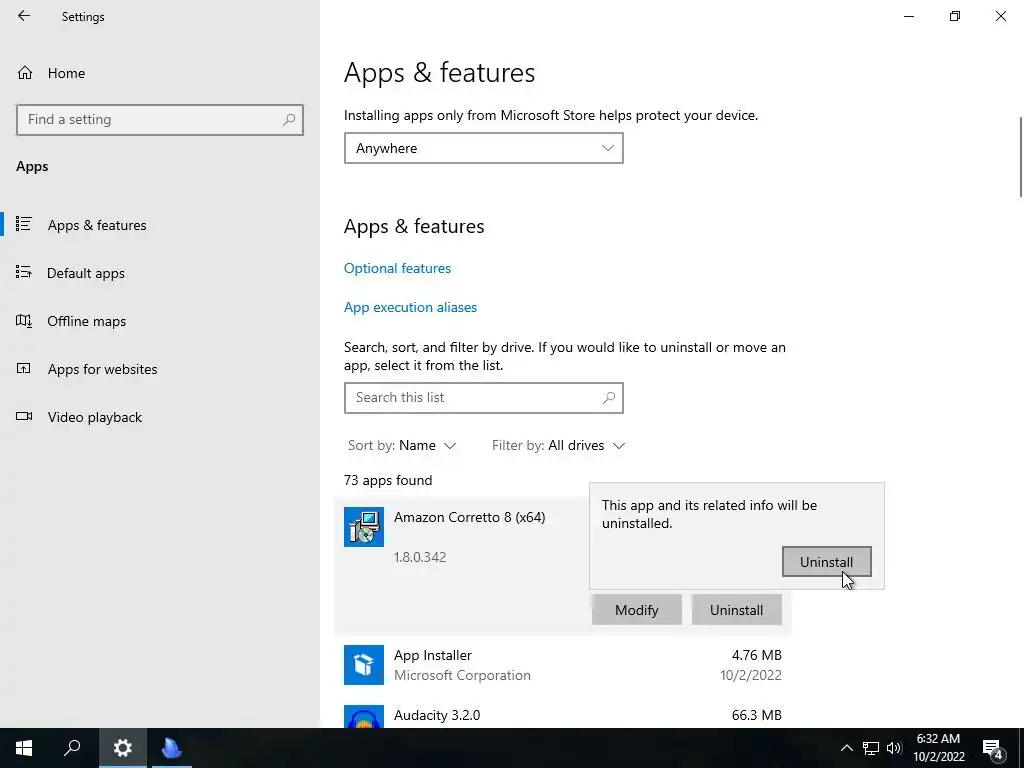Click the Apps for websites icon
This screenshot has height=768, width=1024.
(24, 368)
